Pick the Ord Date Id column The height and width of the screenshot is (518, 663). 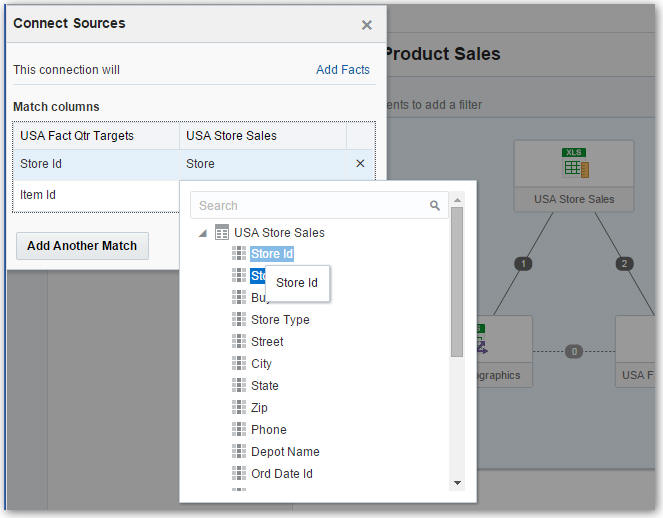[x=281, y=474]
